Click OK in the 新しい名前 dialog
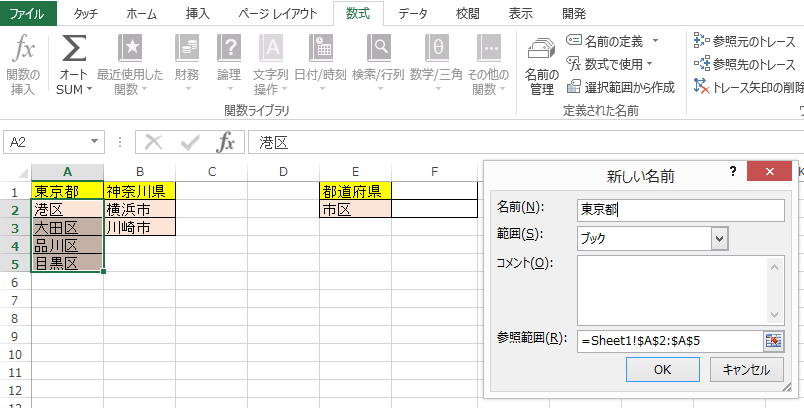The image size is (804, 408). (x=662, y=370)
